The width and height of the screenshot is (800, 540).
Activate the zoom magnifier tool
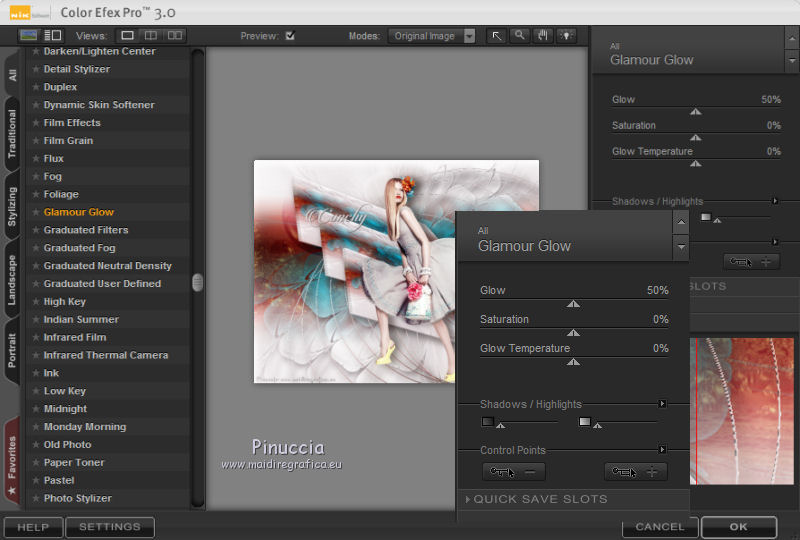[520, 36]
